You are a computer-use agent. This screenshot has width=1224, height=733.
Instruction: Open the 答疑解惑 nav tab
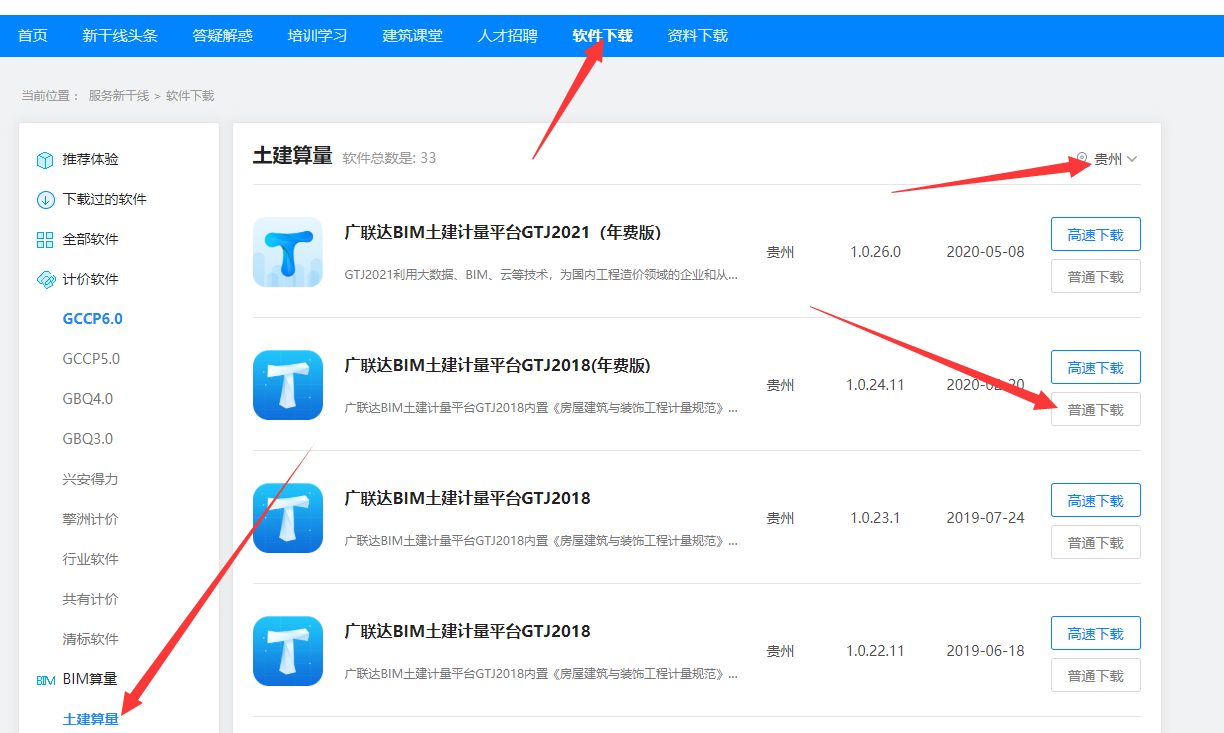(222, 36)
